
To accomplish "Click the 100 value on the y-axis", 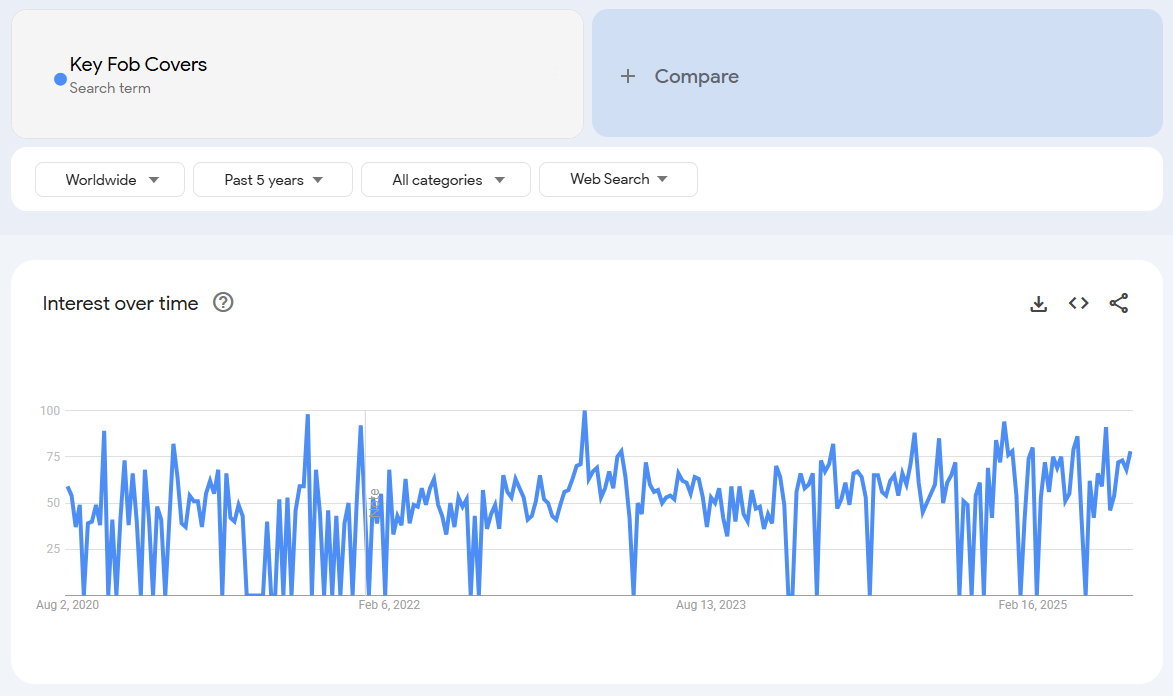I will pos(50,411).
